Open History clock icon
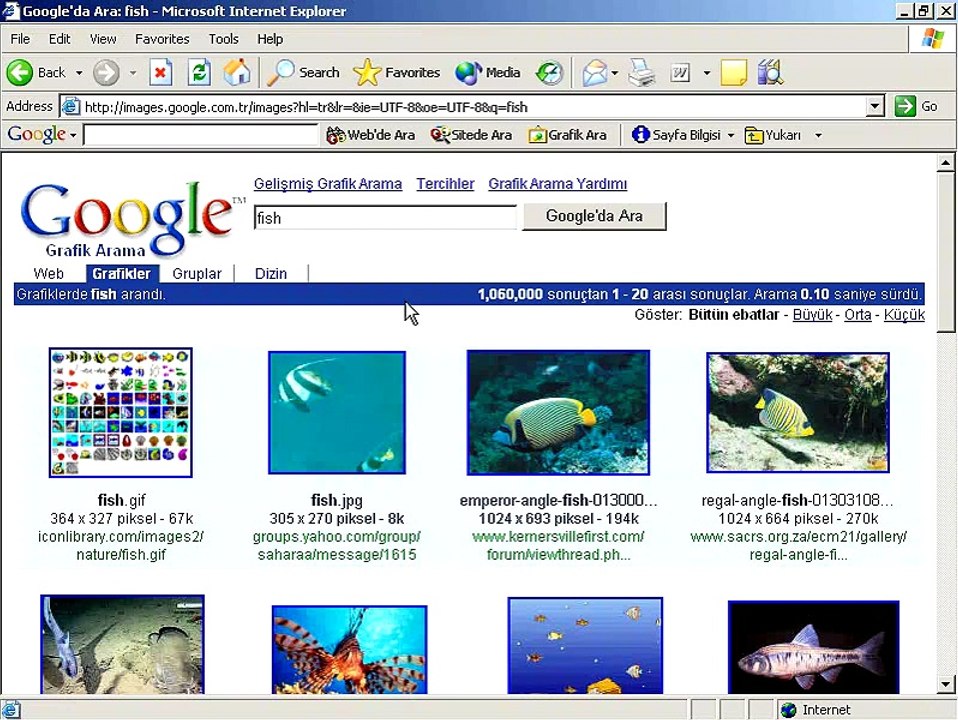Image resolution: width=958 pixels, height=720 pixels. 549,73
